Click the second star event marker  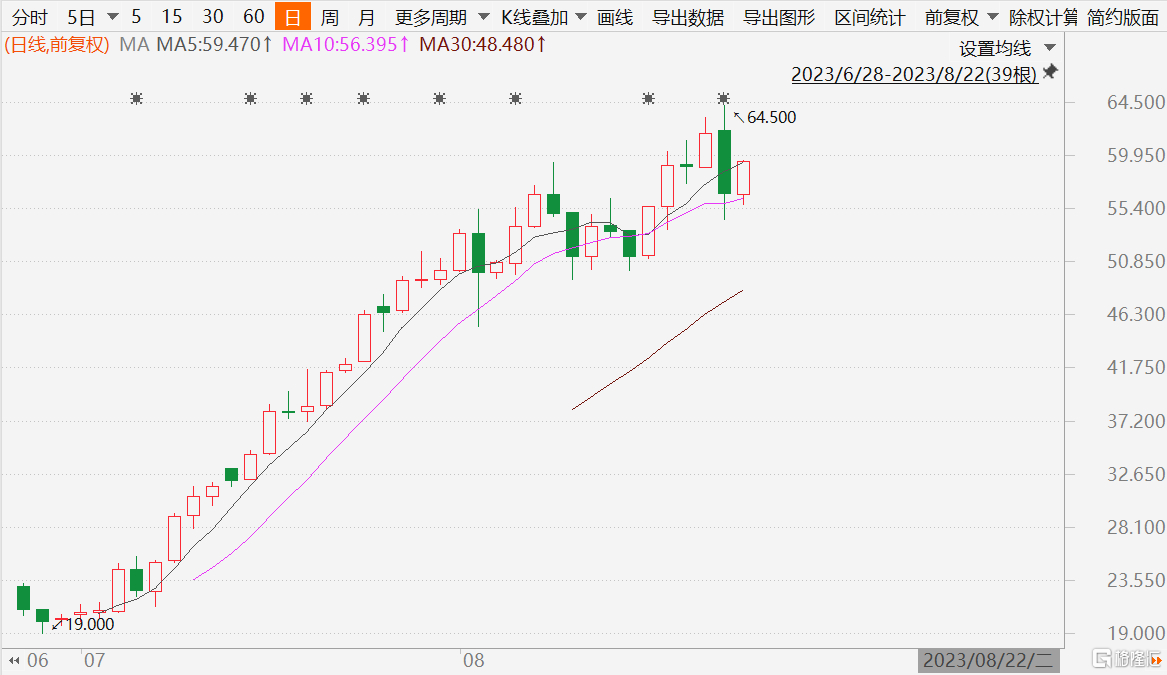point(251,98)
